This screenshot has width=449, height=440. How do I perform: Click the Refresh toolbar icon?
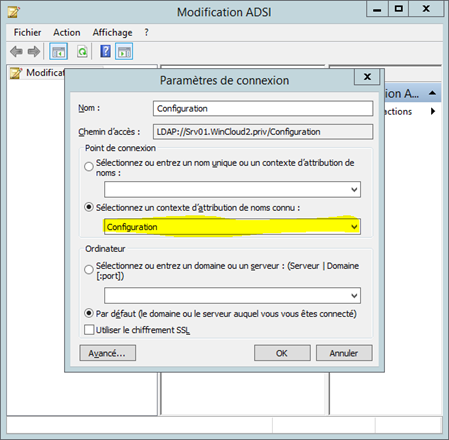pos(82,52)
